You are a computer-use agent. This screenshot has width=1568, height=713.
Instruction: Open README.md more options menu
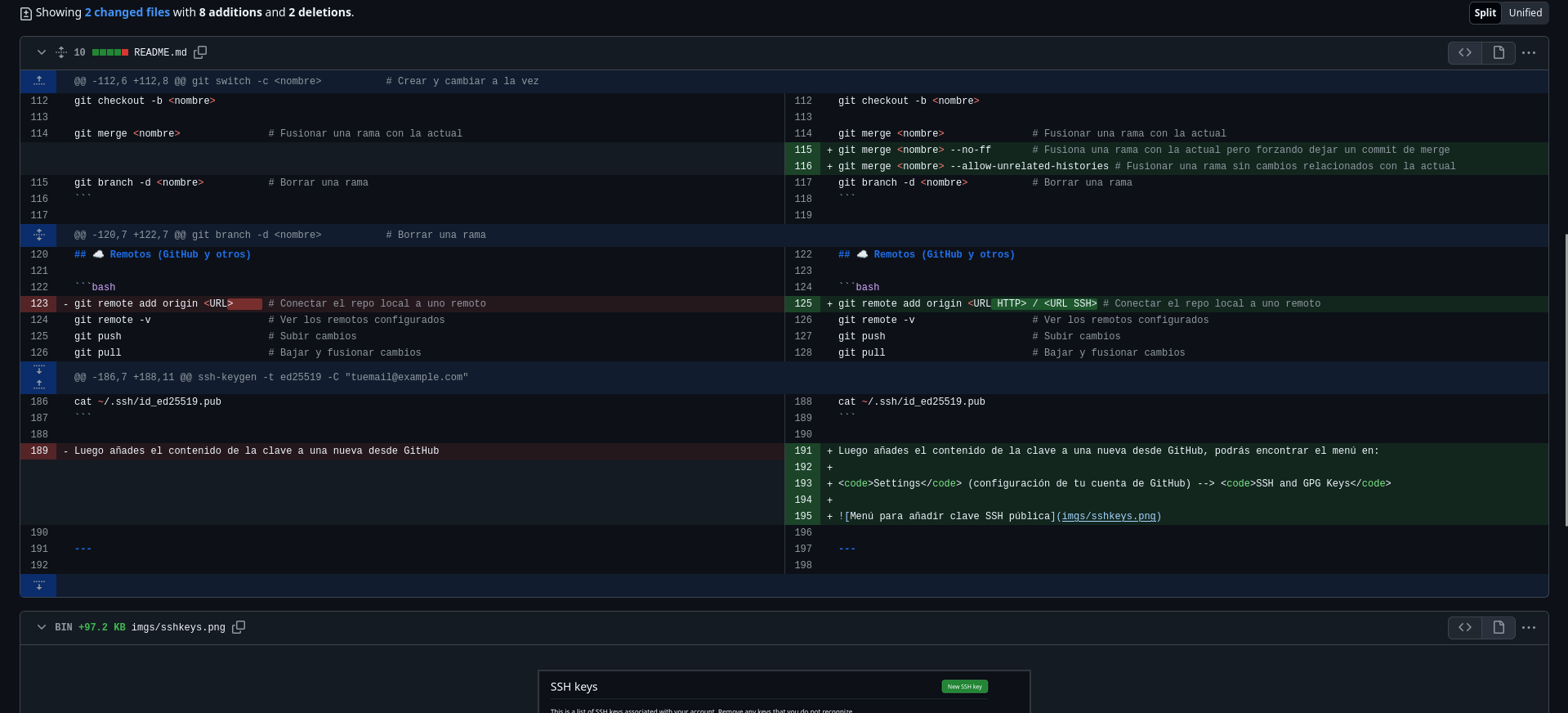(x=1529, y=52)
